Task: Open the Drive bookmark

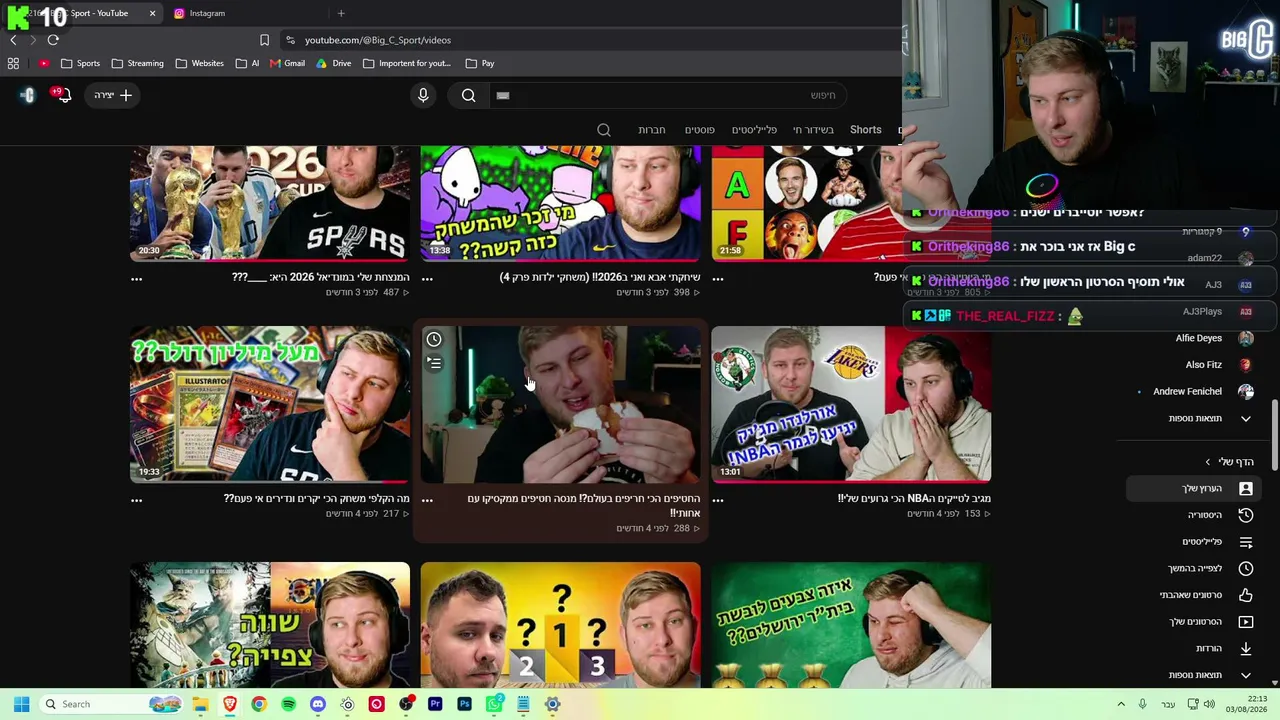Action: point(333,63)
